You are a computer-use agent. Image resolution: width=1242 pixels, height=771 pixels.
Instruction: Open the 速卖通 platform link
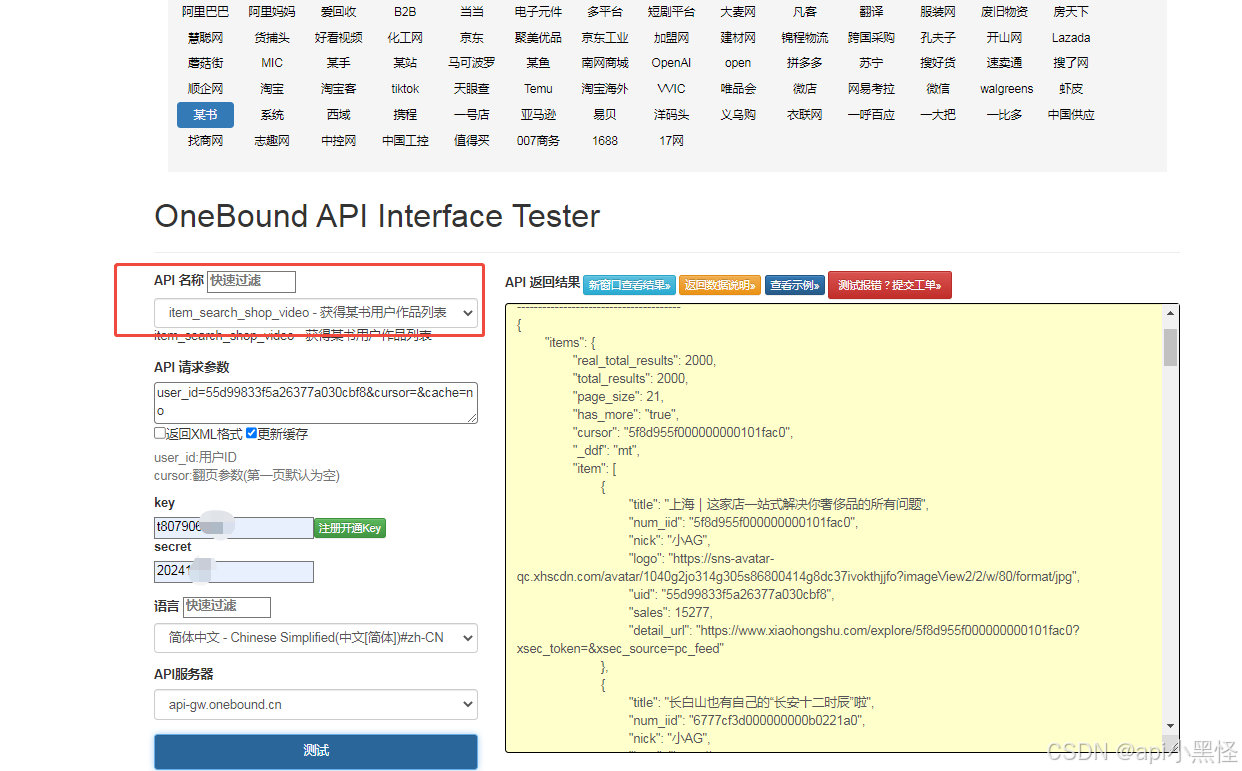coord(1004,63)
